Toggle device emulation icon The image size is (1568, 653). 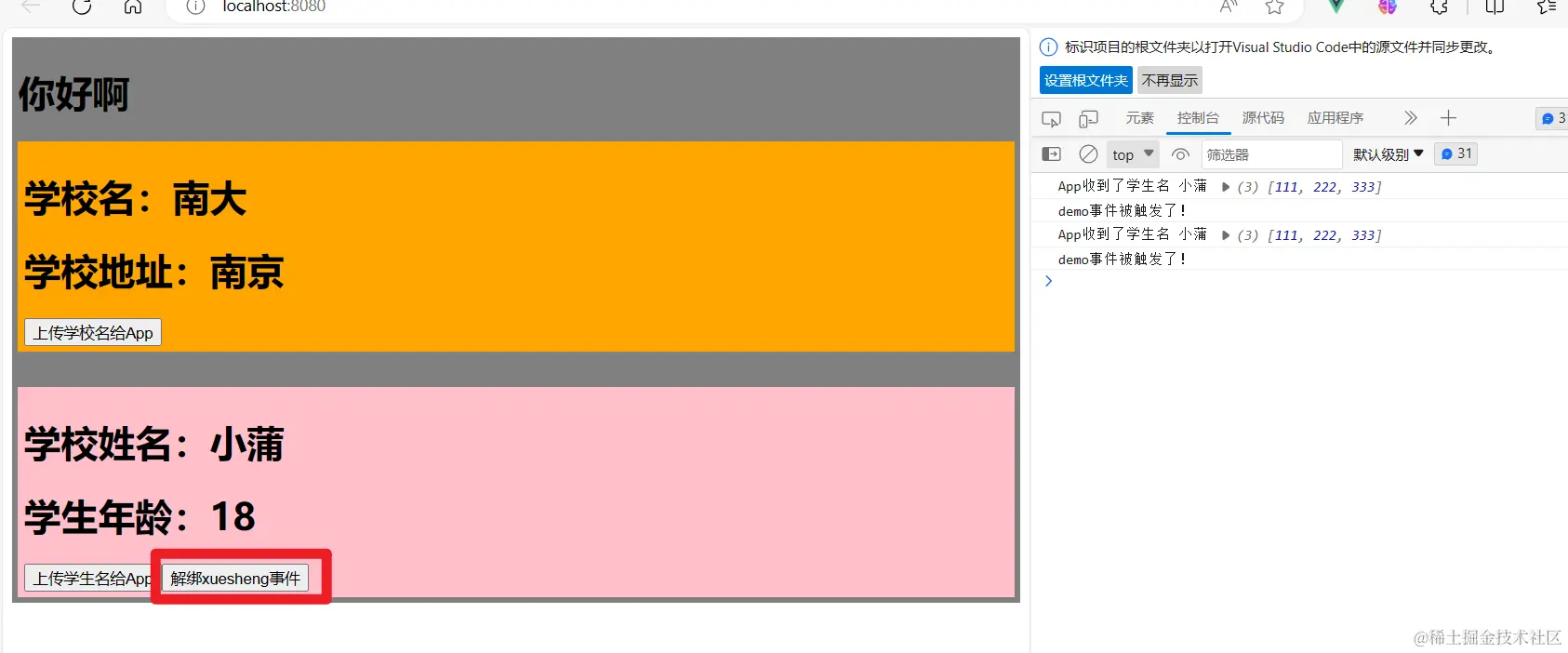coord(1088,118)
